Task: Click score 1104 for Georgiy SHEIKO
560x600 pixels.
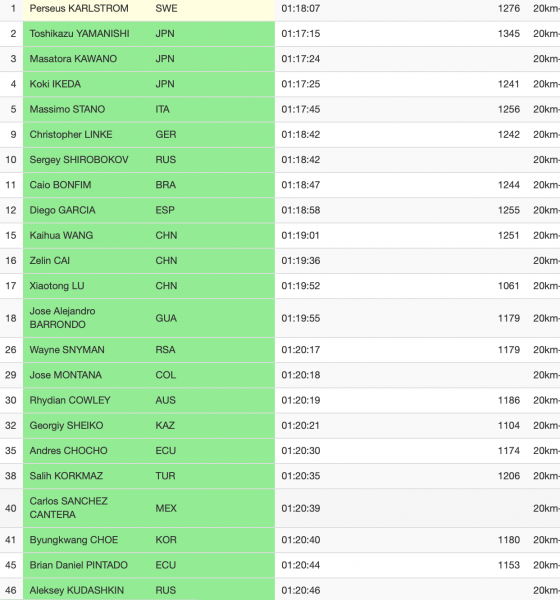Action: (509, 426)
